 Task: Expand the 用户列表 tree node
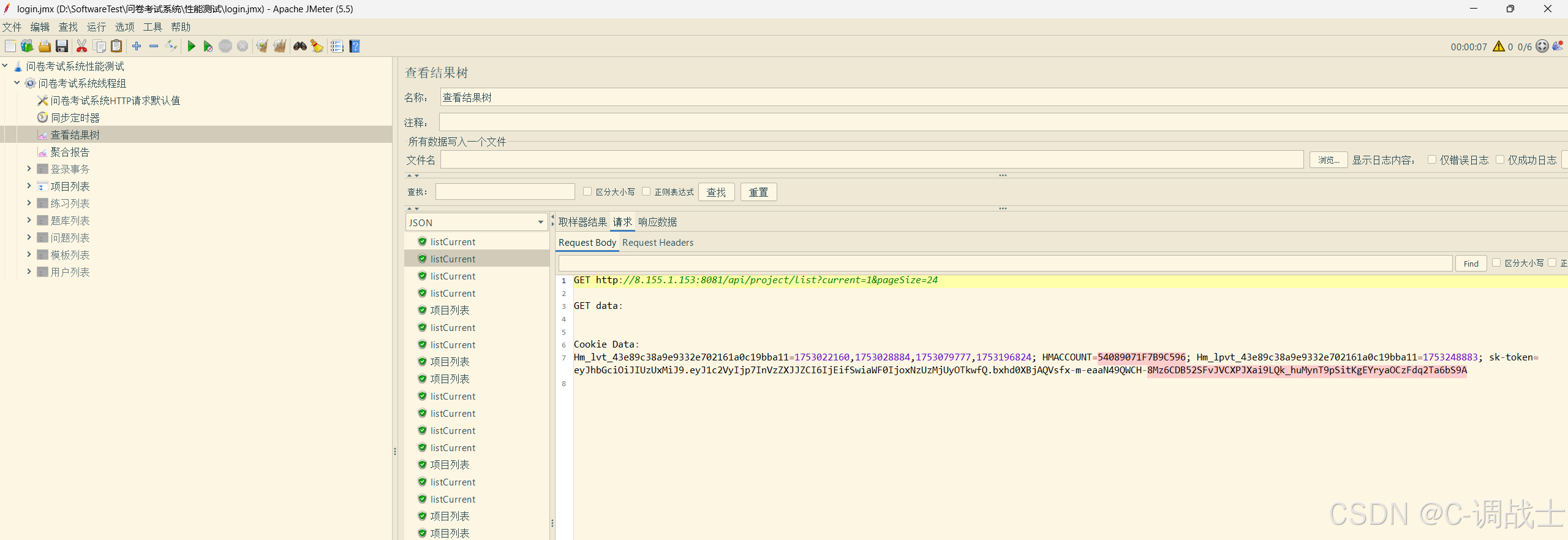tap(29, 272)
